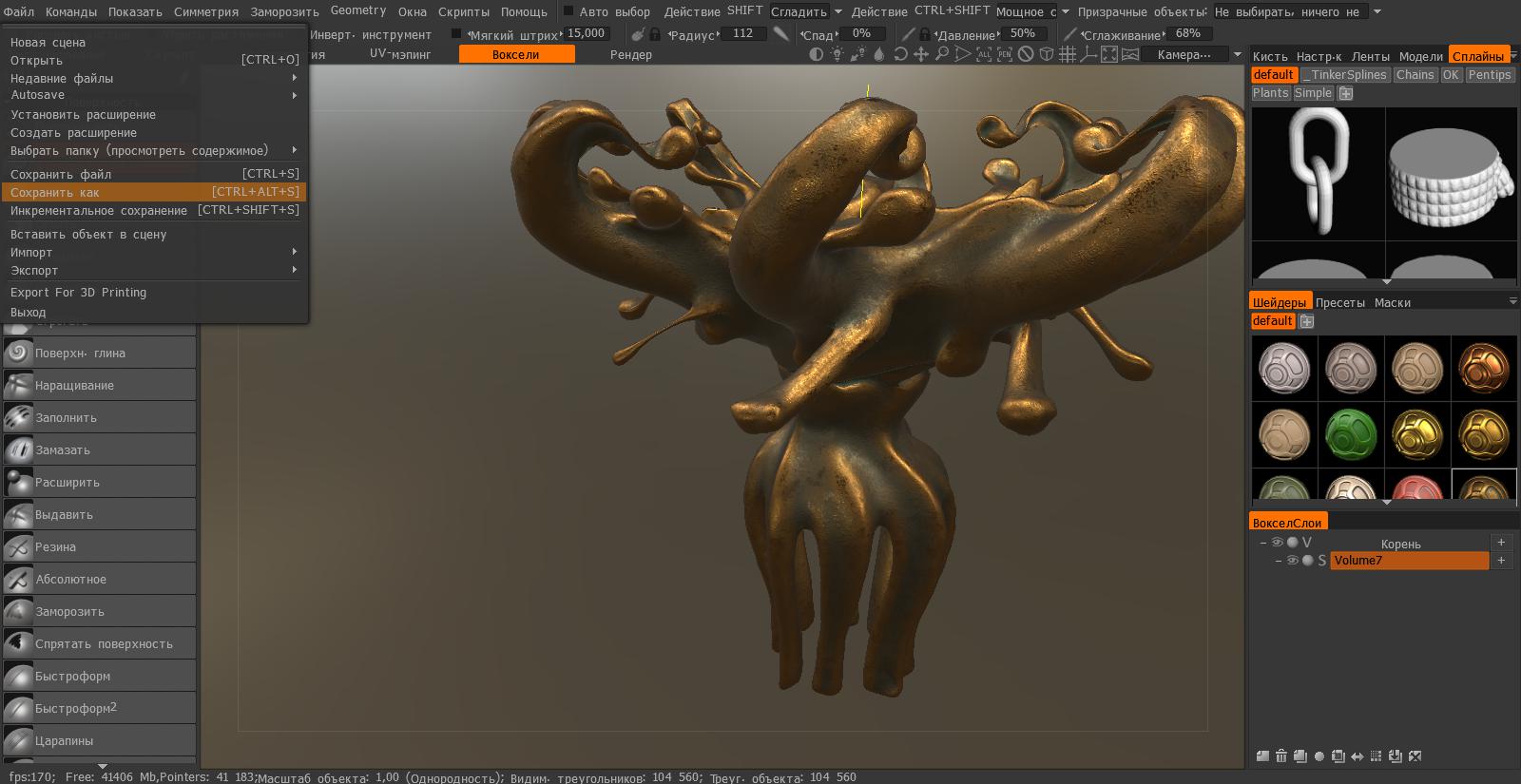Image resolution: width=1521 pixels, height=784 pixels.
Task: Select the green shader sphere swatch
Action: pyautogui.click(x=1351, y=434)
